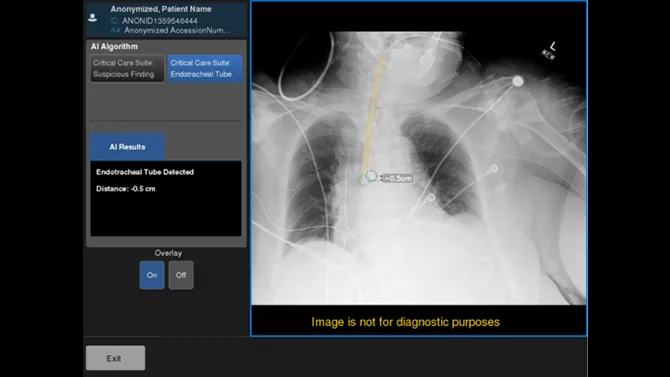The height and width of the screenshot is (377, 670).
Task: Click the 'AI Algorithm' panel heading
Action: (x=114, y=46)
